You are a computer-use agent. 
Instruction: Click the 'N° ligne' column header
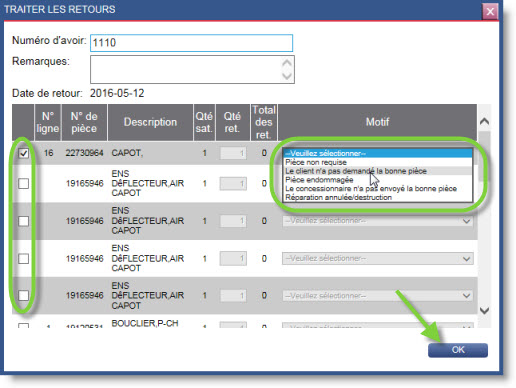pos(48,122)
